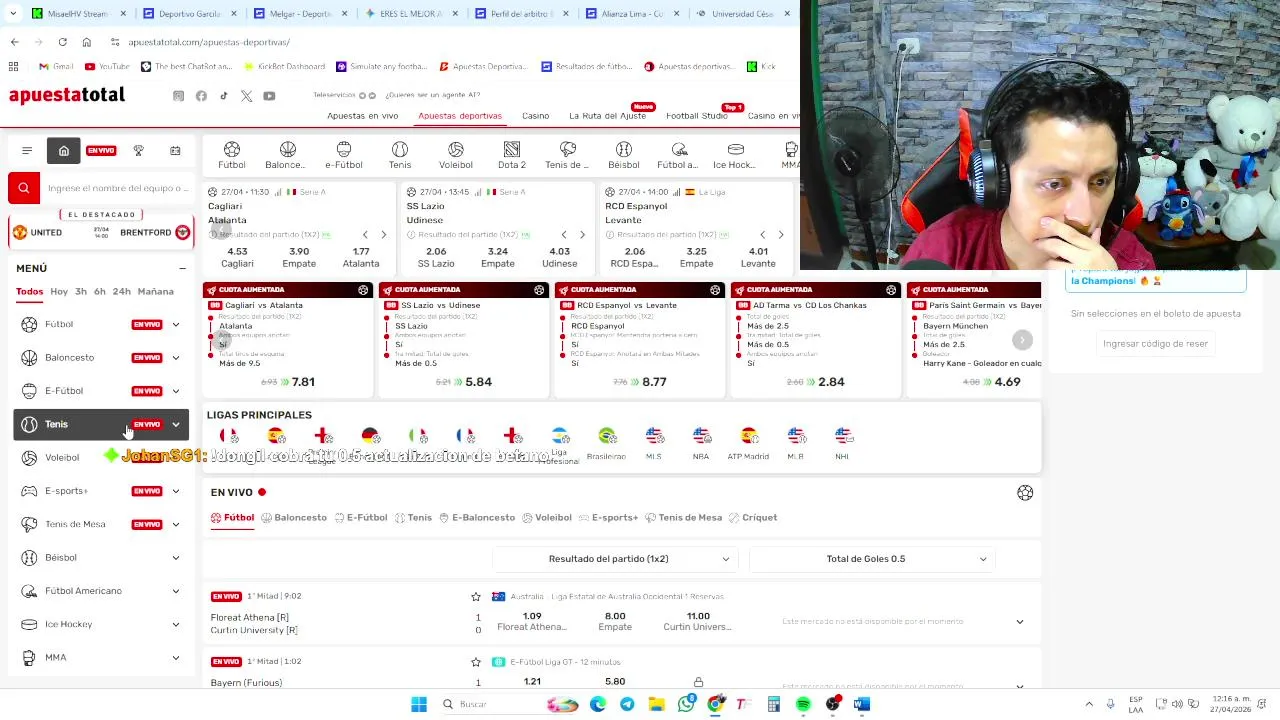Open the Germany league flag in Ligas Principales
This screenshot has width=1280, height=720.
pyautogui.click(x=370, y=436)
